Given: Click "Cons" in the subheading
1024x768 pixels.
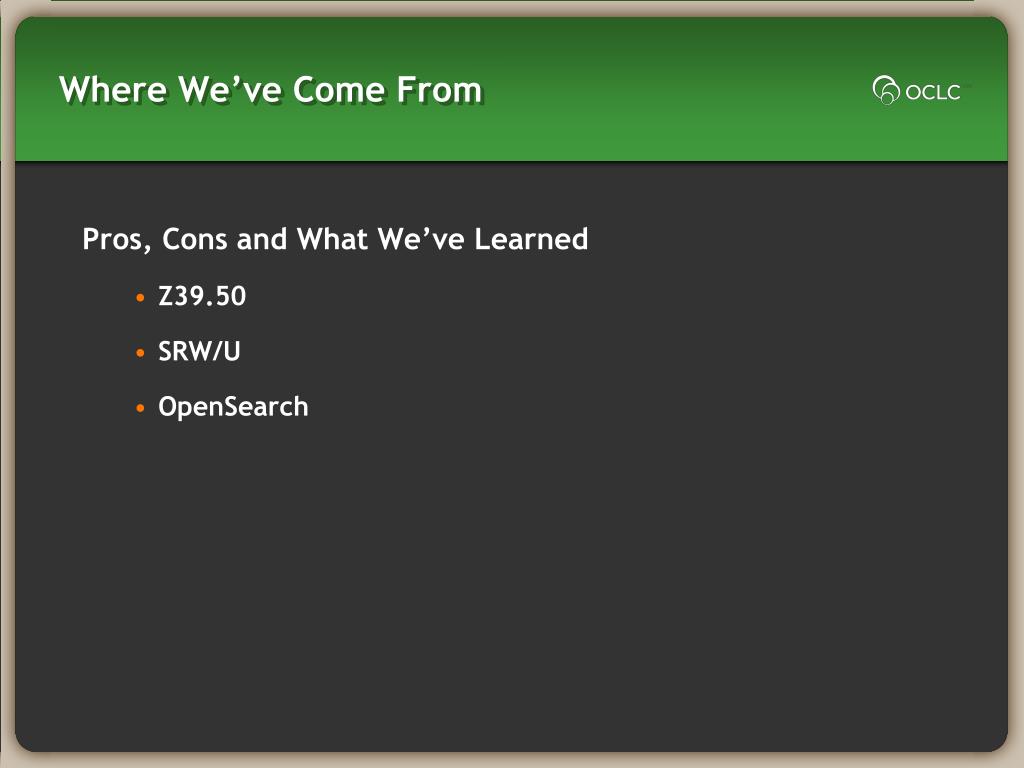Looking at the screenshot, I should click(195, 239).
